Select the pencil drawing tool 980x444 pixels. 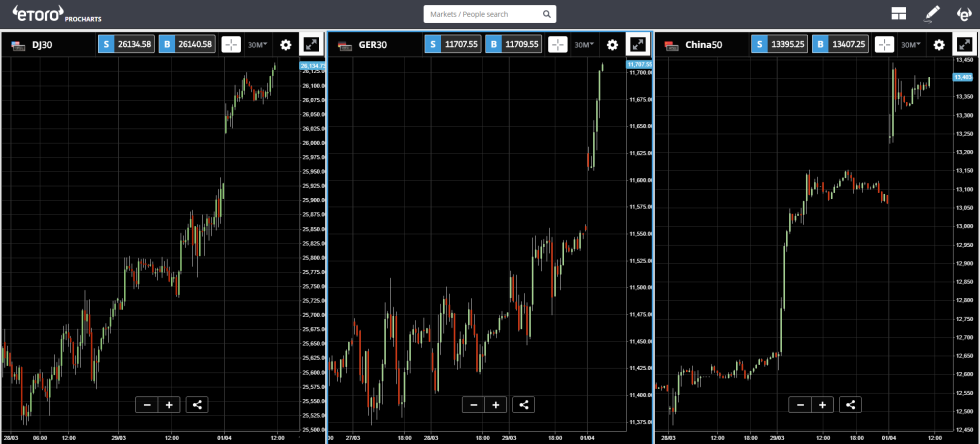(932, 14)
